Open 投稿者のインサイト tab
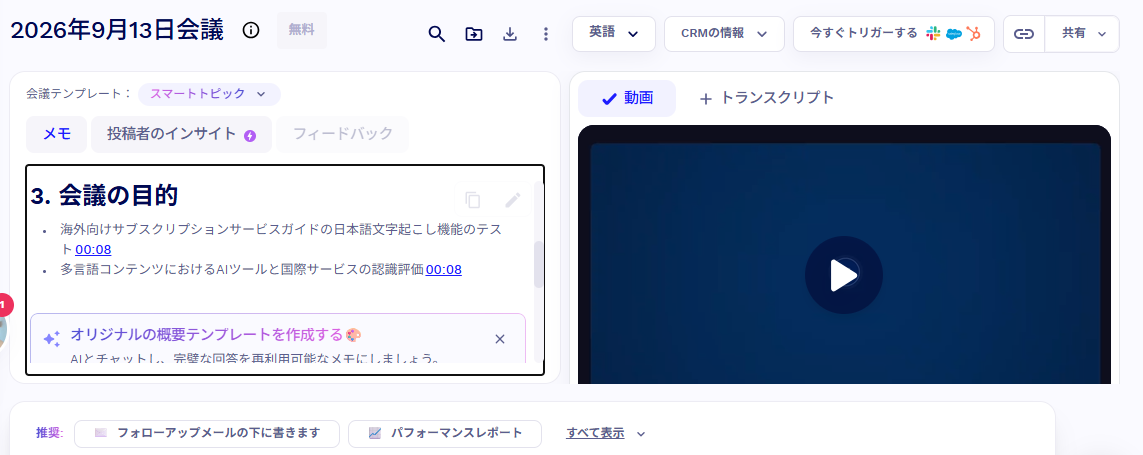 point(182,134)
